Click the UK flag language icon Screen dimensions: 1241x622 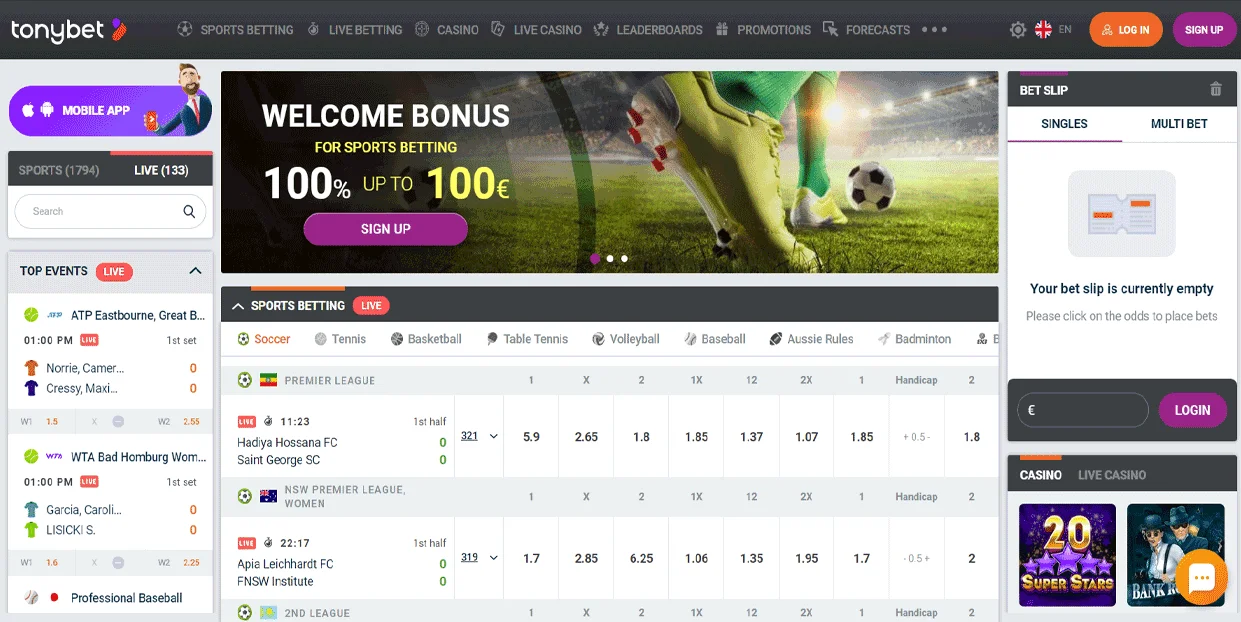pos(1043,30)
